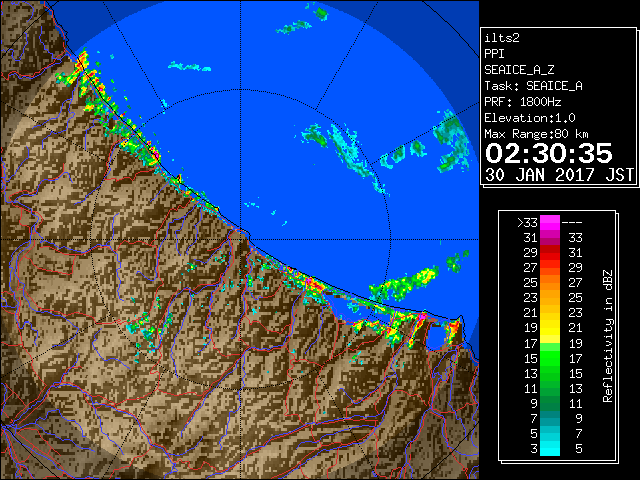Click the magenta >33 dBZ legend swatch
The image size is (640, 480).
pyautogui.click(x=550, y=223)
